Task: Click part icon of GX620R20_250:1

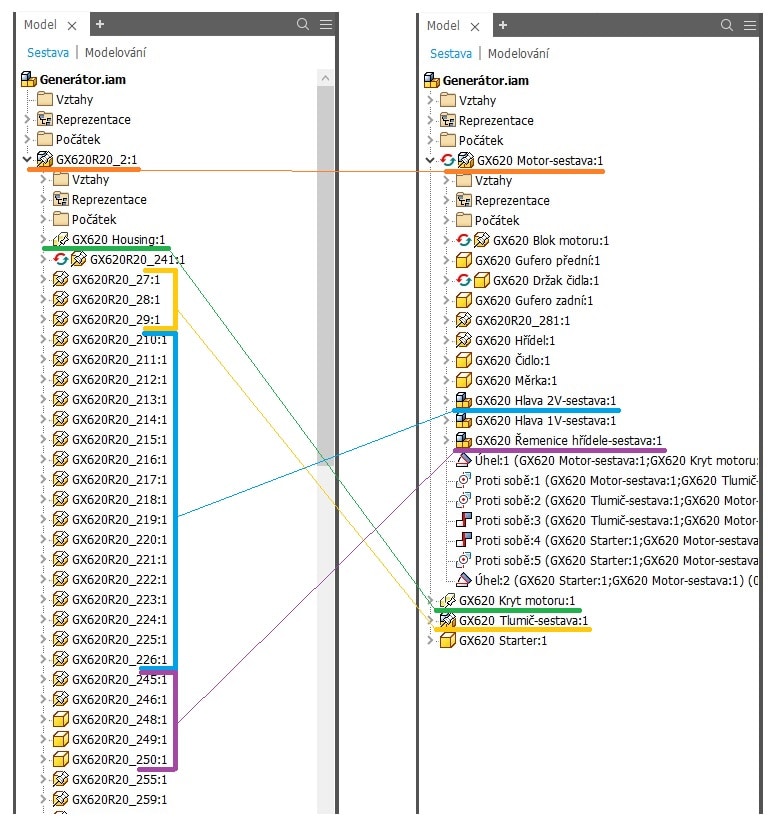Action: click(x=61, y=759)
